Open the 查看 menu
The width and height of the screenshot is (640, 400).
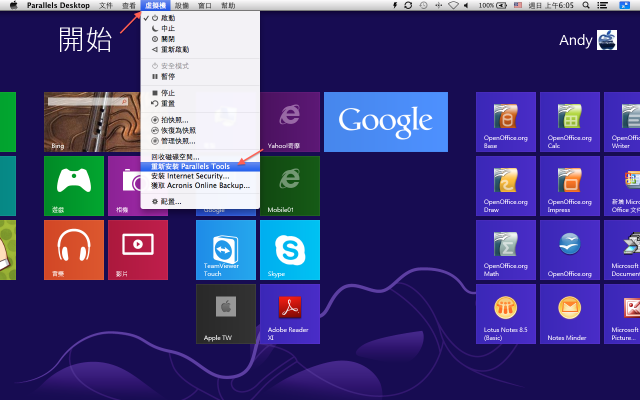(129, 5)
